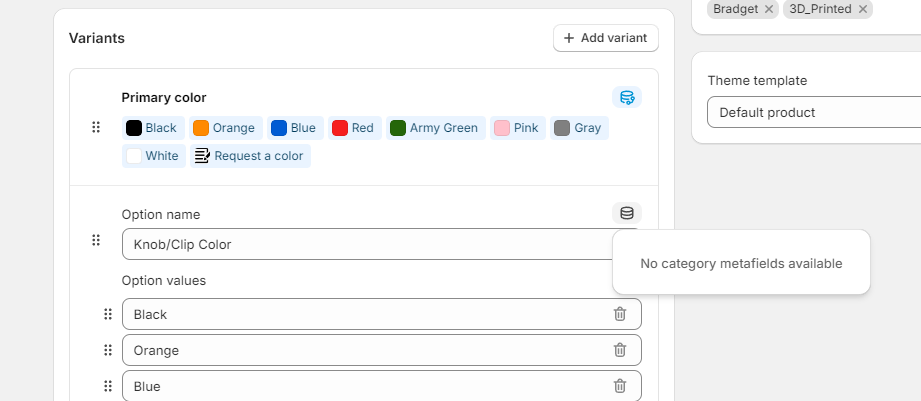Remove the Bradget tag
This screenshot has height=401, width=921.
769,9
